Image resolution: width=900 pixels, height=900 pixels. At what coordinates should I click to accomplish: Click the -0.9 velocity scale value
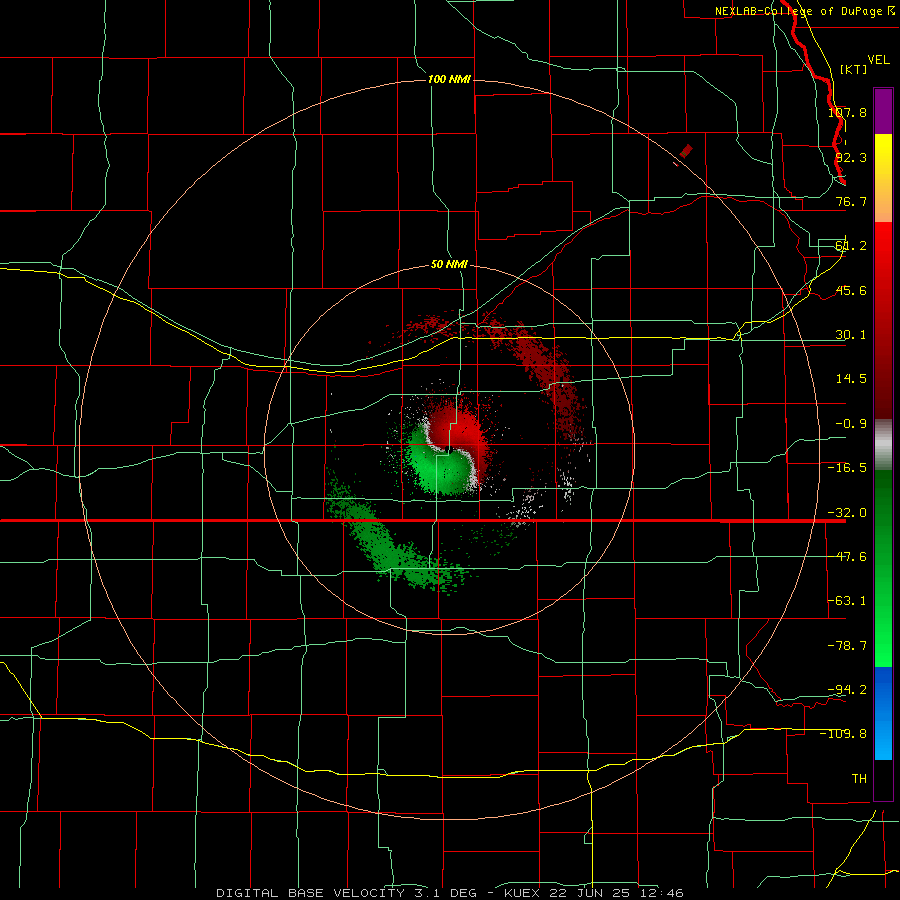[851, 424]
